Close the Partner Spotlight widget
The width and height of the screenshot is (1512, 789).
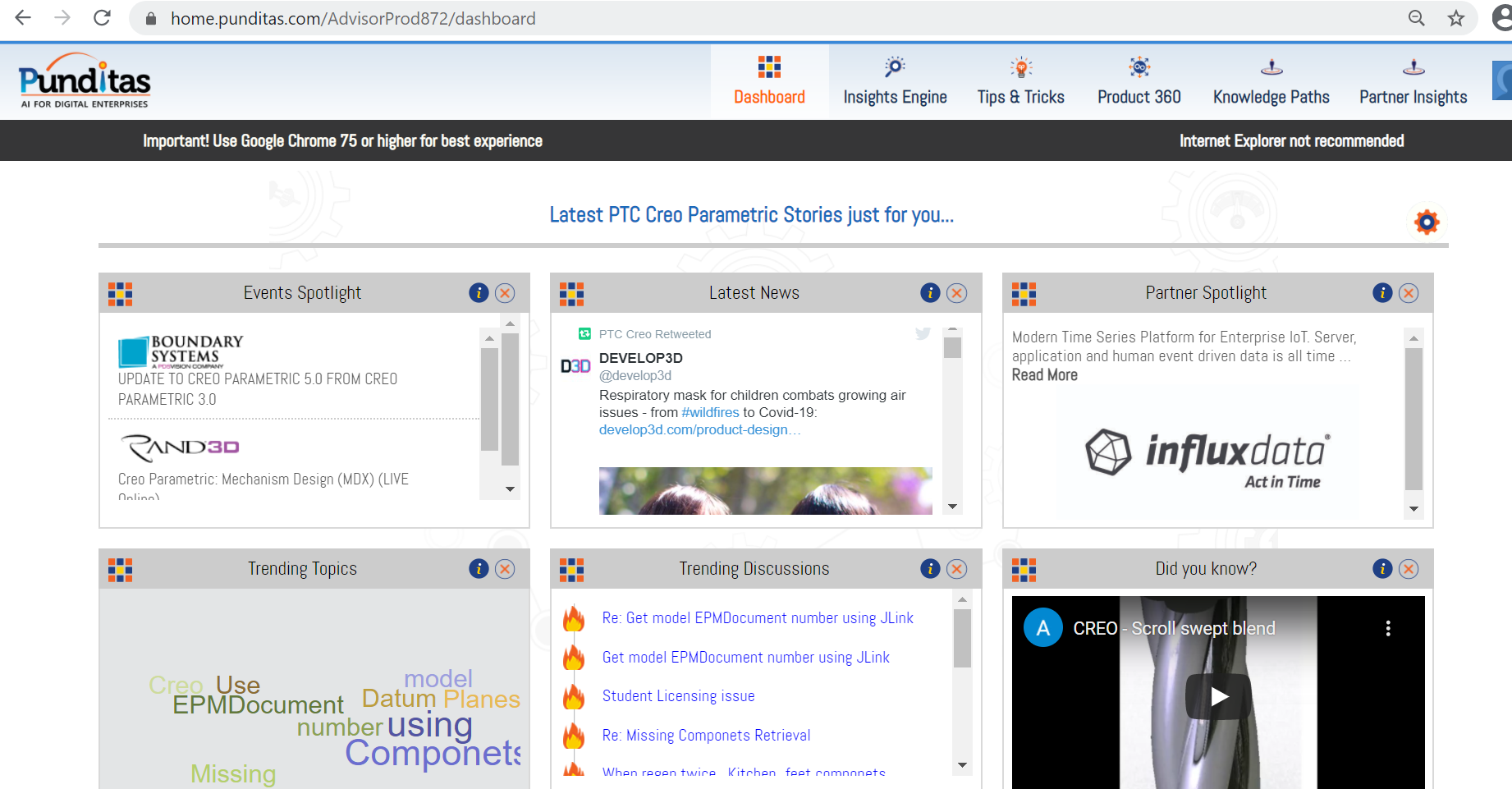[x=1409, y=293]
